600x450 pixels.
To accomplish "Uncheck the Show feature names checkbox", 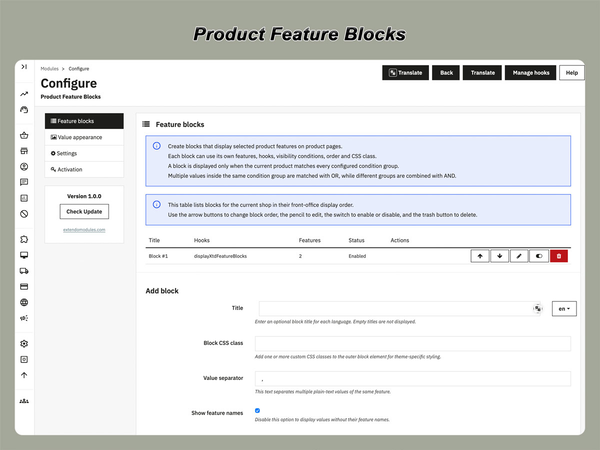I will point(258,411).
